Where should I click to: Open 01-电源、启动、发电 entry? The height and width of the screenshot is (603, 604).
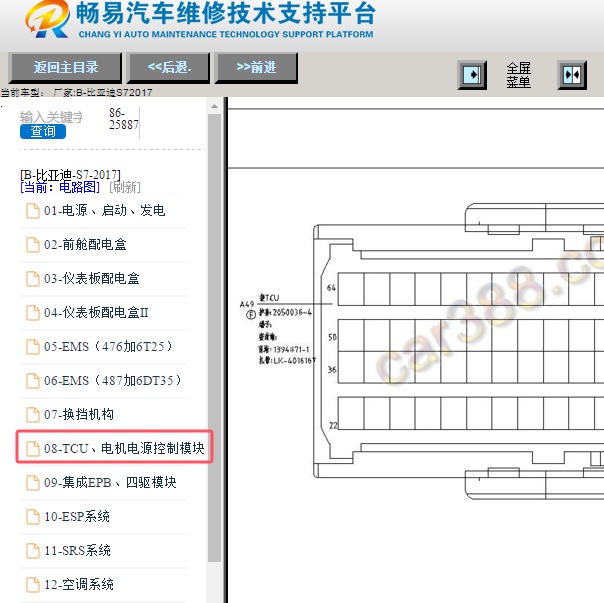click(104, 211)
